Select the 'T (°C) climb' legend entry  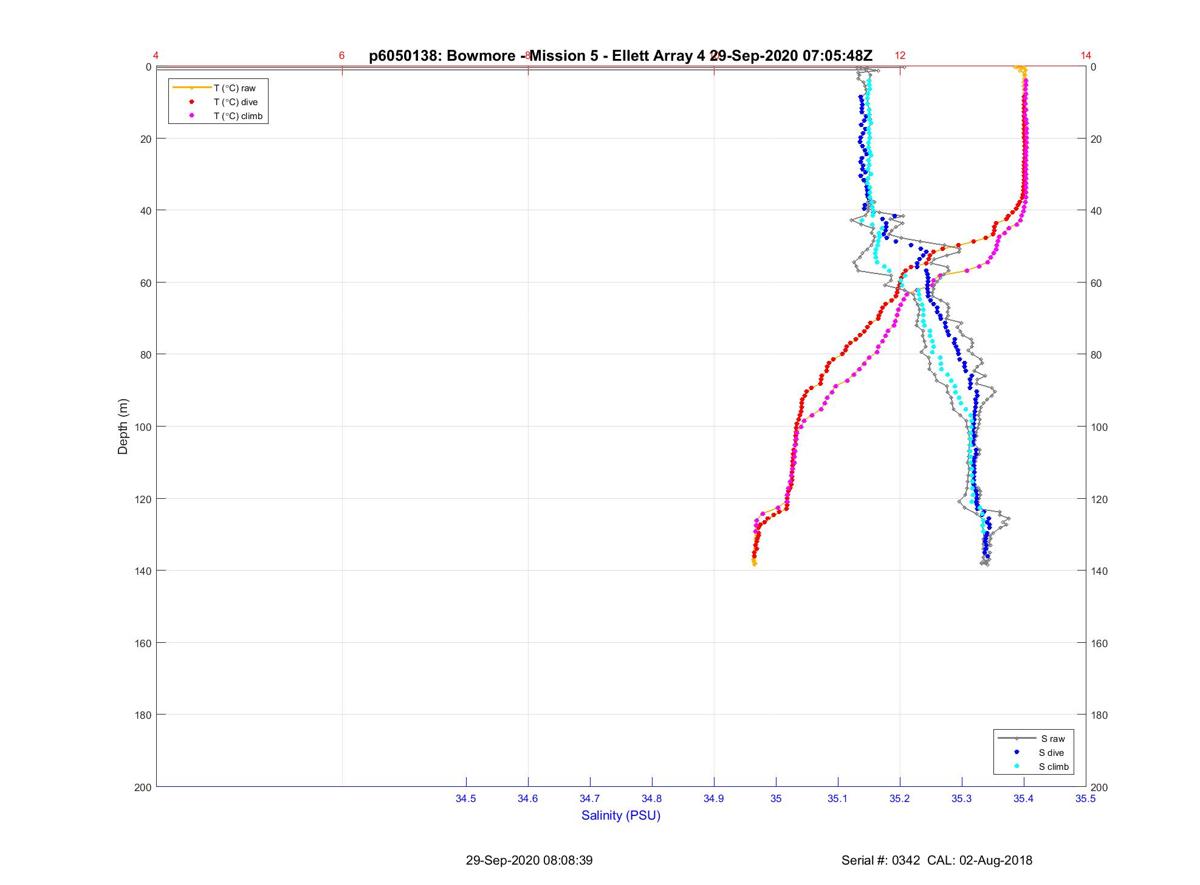click(x=240, y=116)
